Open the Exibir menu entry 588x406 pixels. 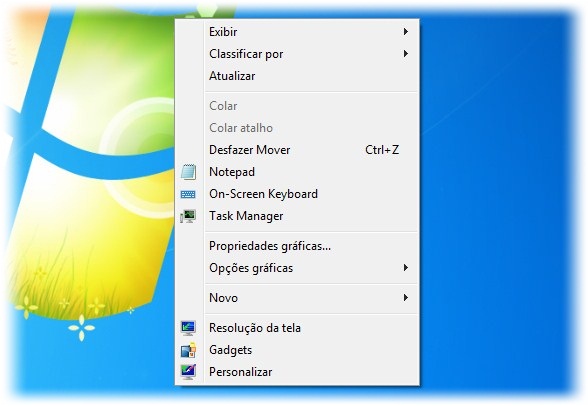point(297,32)
